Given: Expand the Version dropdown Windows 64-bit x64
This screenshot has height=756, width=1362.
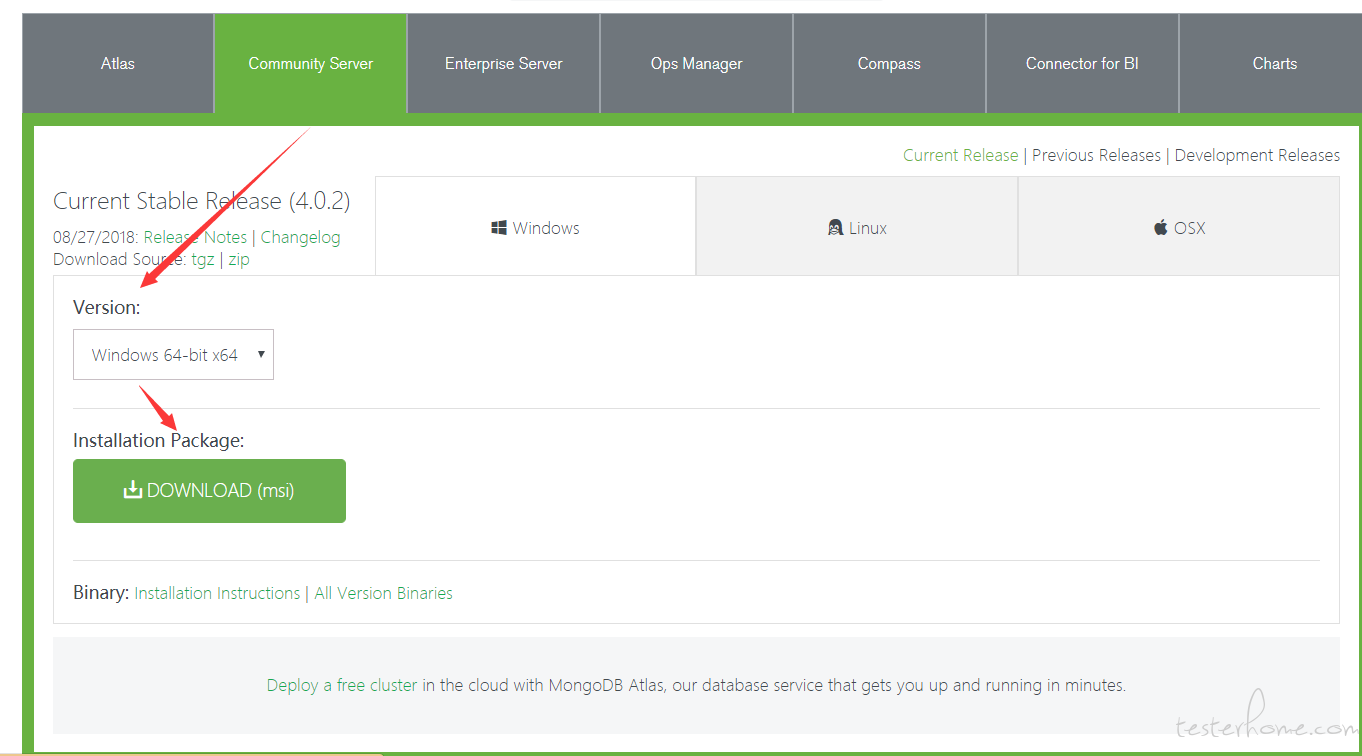Looking at the screenshot, I should pyautogui.click(x=173, y=355).
